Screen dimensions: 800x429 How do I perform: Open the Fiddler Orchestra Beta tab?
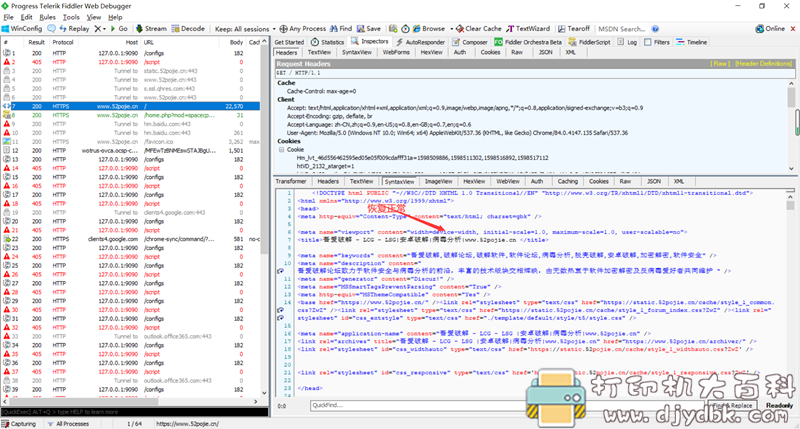point(528,42)
